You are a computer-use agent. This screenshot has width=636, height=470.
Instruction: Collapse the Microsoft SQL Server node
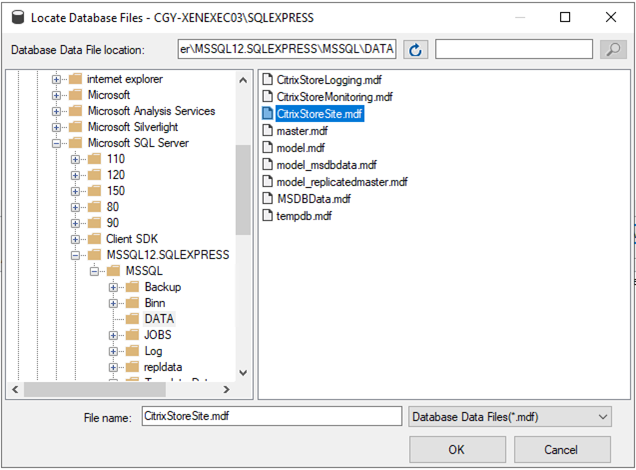[56, 144]
